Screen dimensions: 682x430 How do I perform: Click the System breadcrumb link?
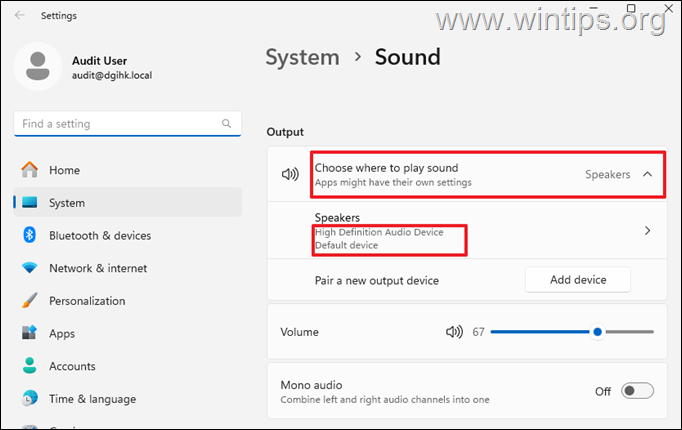coord(303,57)
